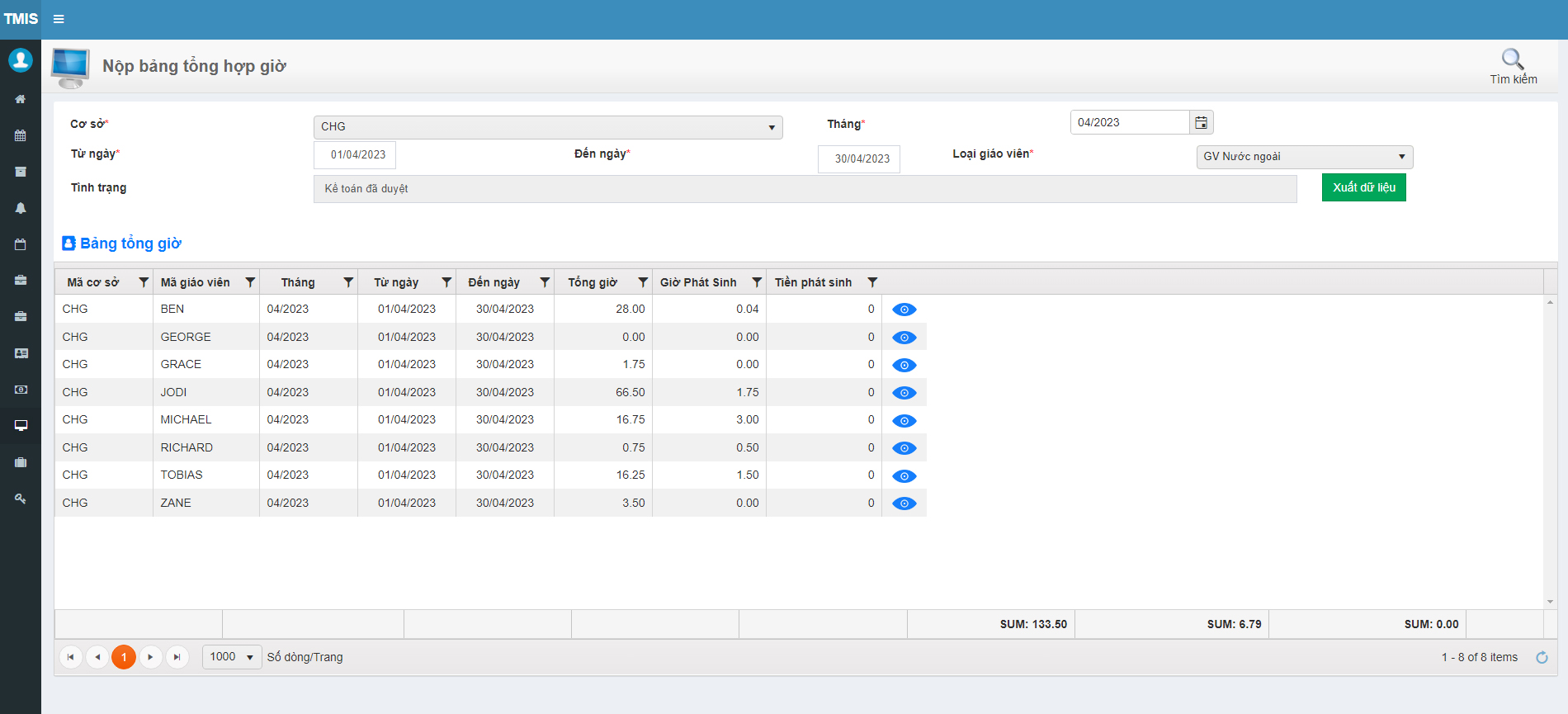This screenshot has width=1568, height=714.
Task: View details for the ZANE row
Action: point(904,504)
